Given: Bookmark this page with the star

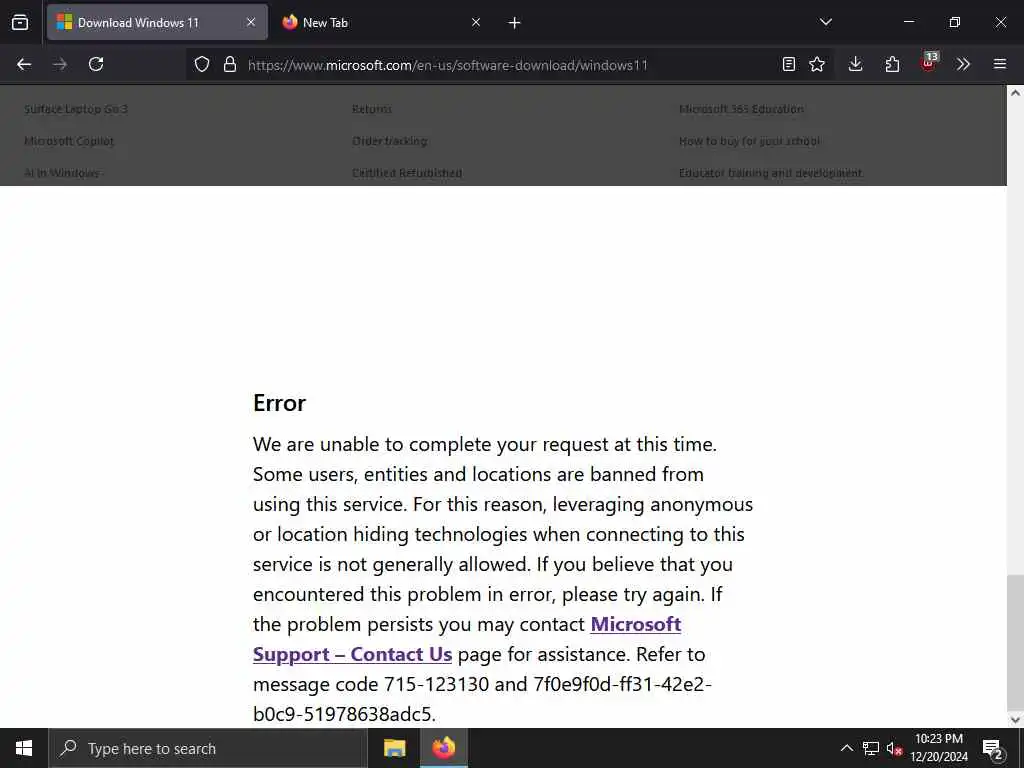Looking at the screenshot, I should [x=817, y=64].
